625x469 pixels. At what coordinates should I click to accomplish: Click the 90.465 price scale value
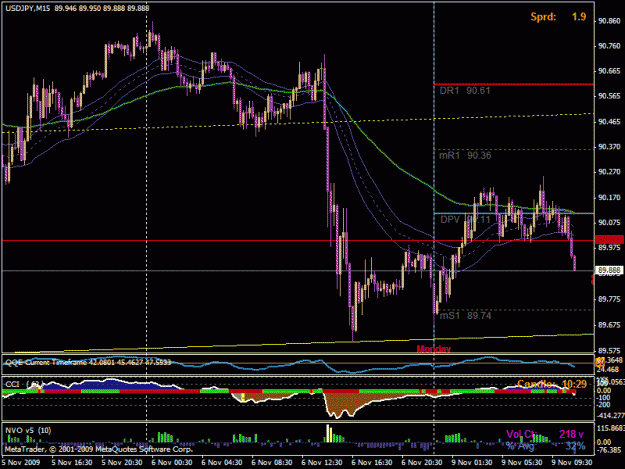click(x=609, y=122)
